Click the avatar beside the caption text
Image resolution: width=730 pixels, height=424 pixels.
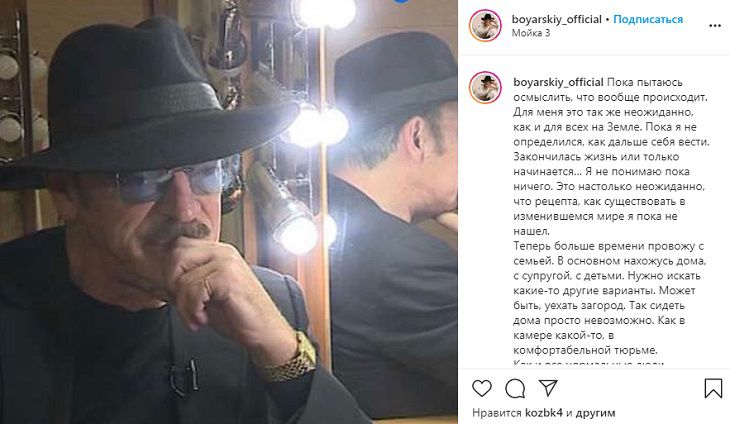click(x=486, y=87)
